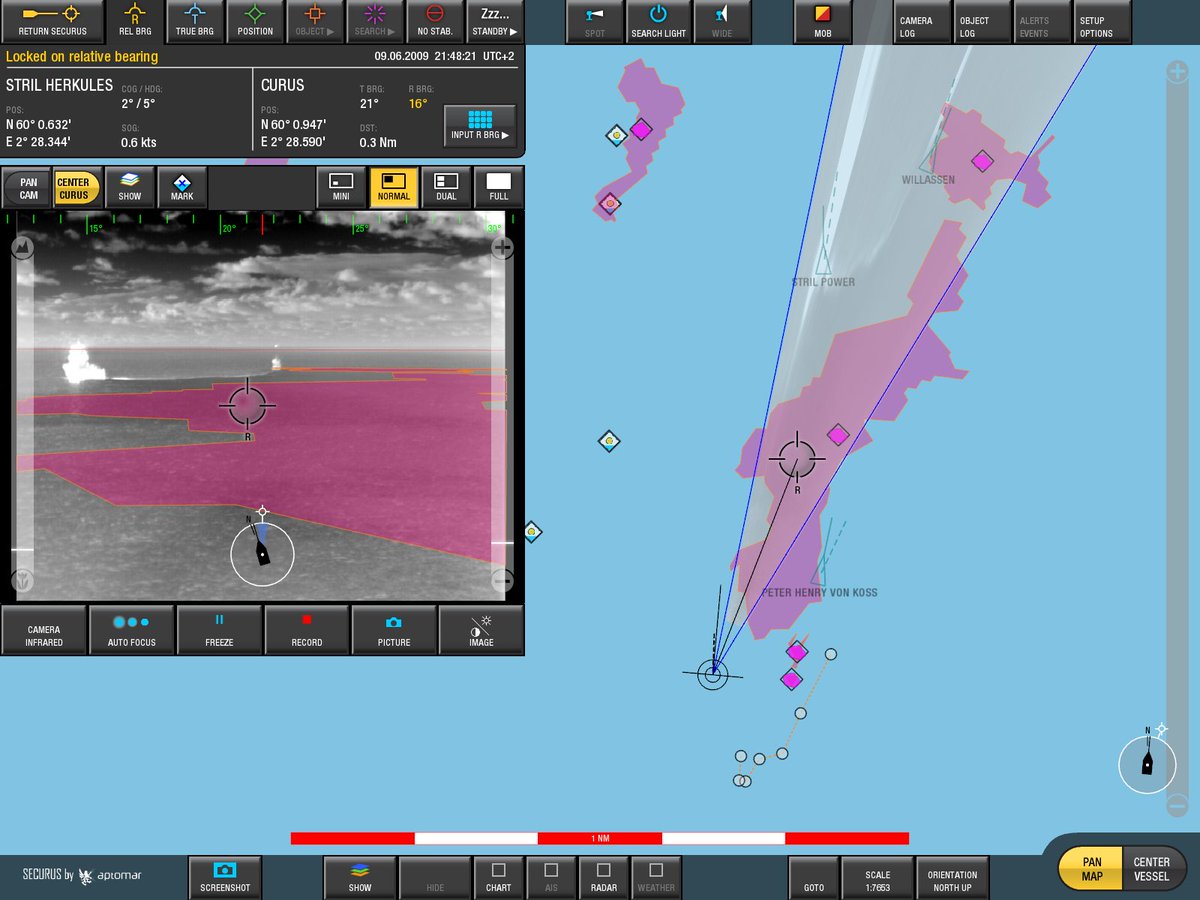Toggle CAMERA INFRARED mode
This screenshot has height=900, width=1200.
pyautogui.click(x=44, y=630)
